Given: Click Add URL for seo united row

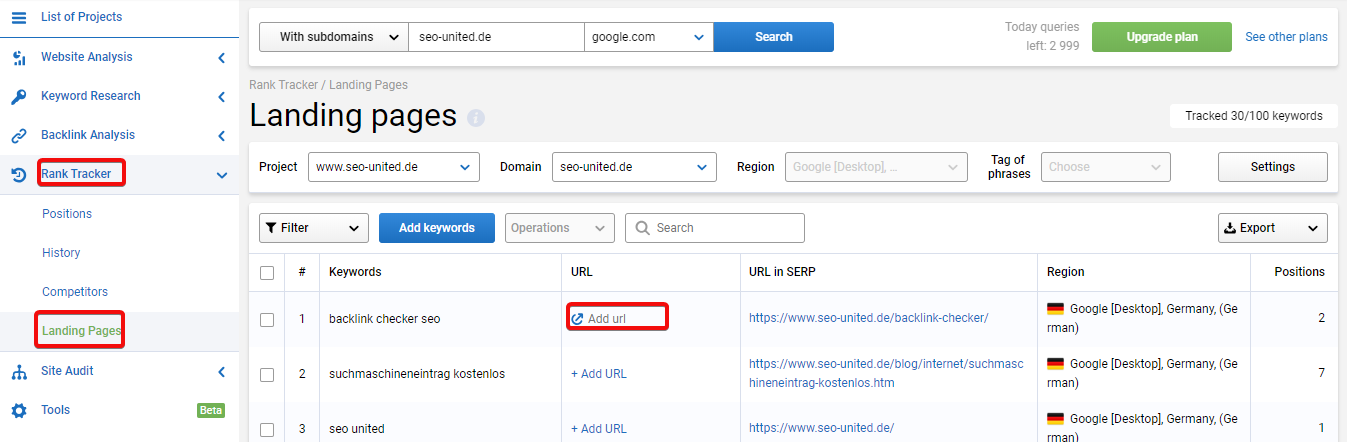Looking at the screenshot, I should [x=599, y=429].
